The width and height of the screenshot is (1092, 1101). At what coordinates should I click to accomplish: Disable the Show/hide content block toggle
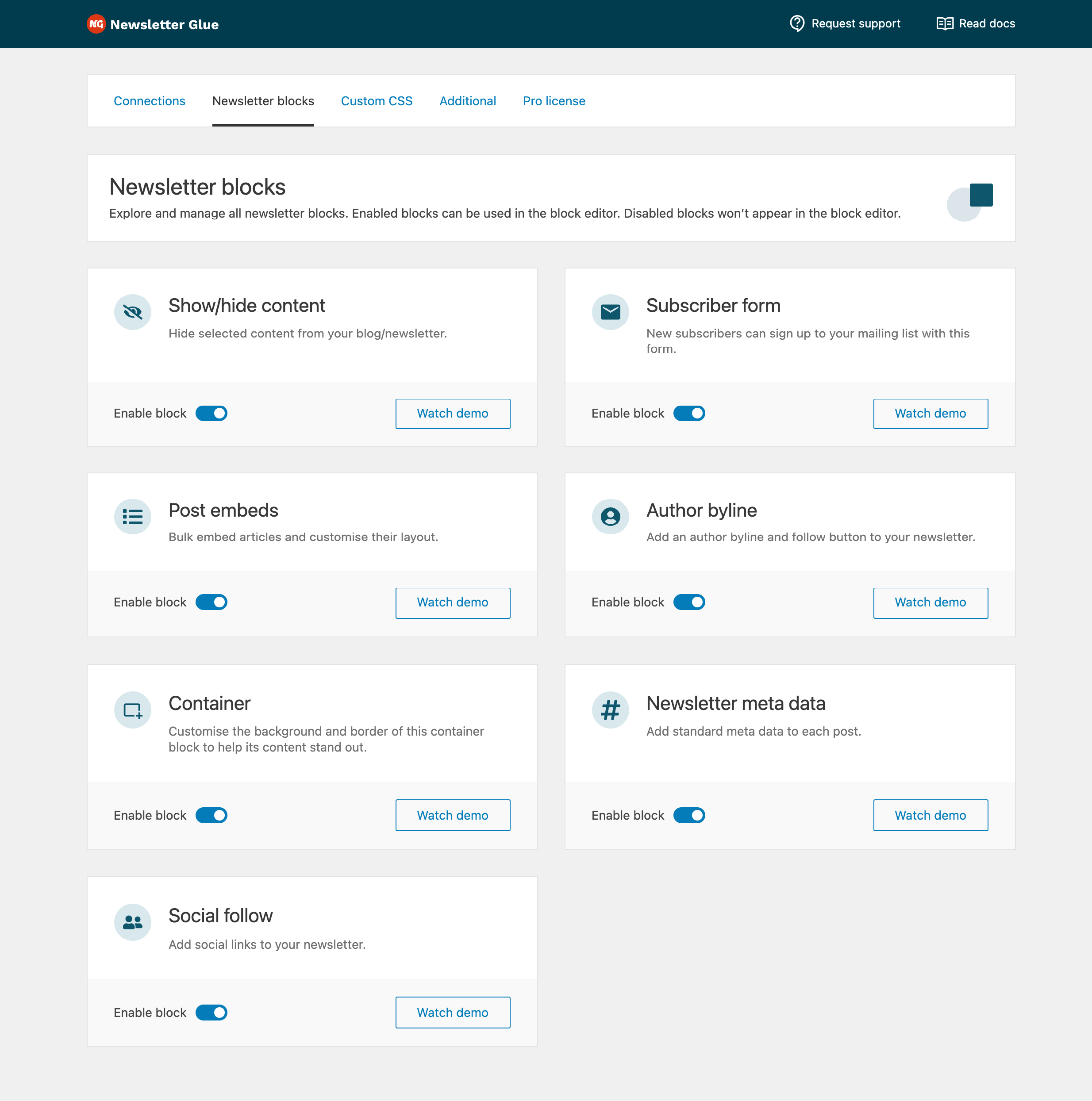point(211,413)
